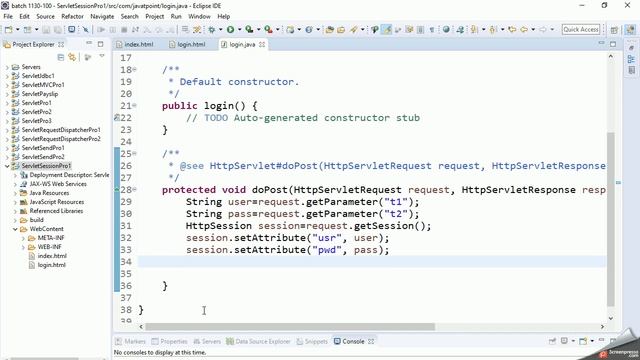Click the green Run button icon
Image resolution: width=640 pixels, height=360 pixels.
[x=230, y=29]
